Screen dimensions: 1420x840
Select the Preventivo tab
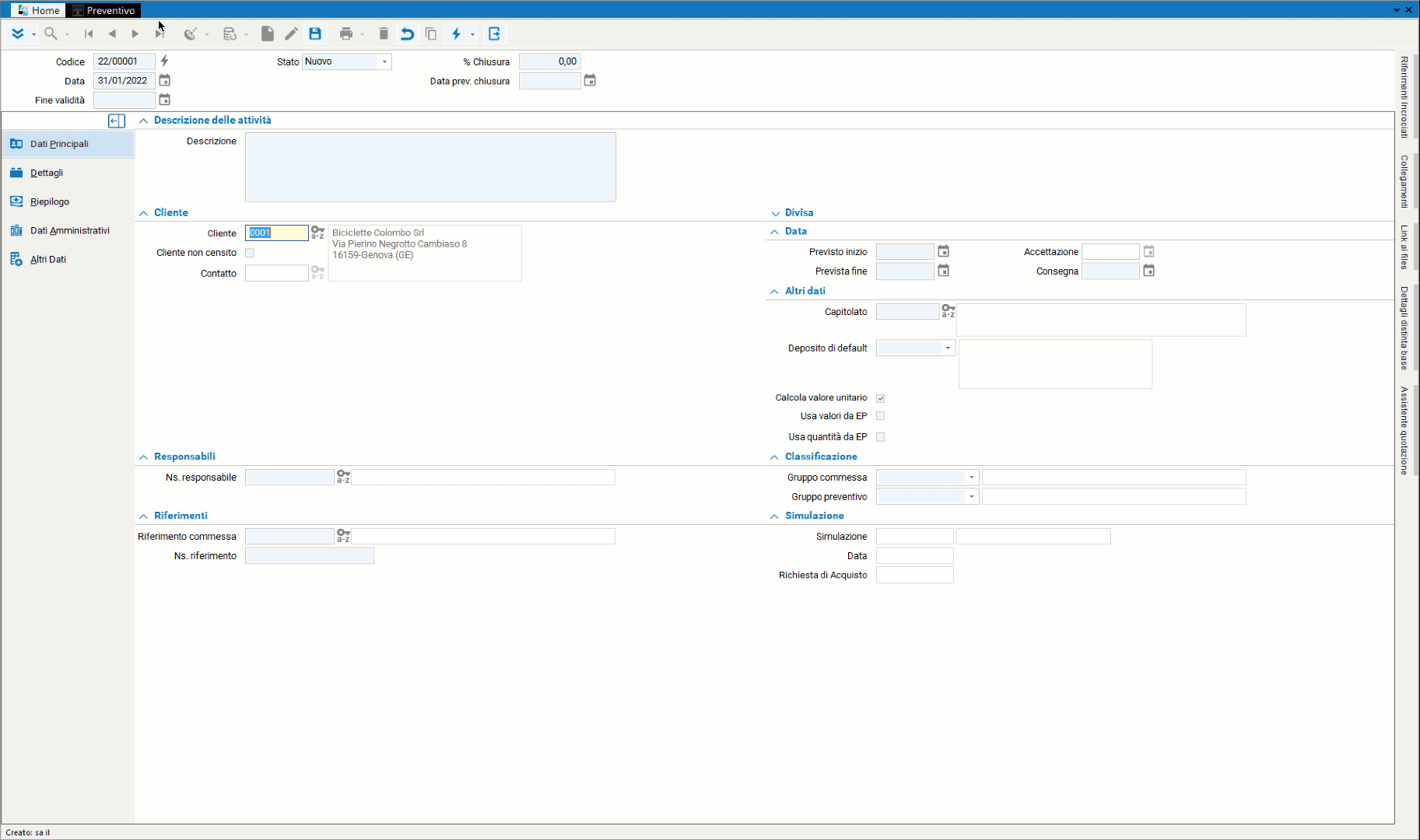[x=103, y=10]
